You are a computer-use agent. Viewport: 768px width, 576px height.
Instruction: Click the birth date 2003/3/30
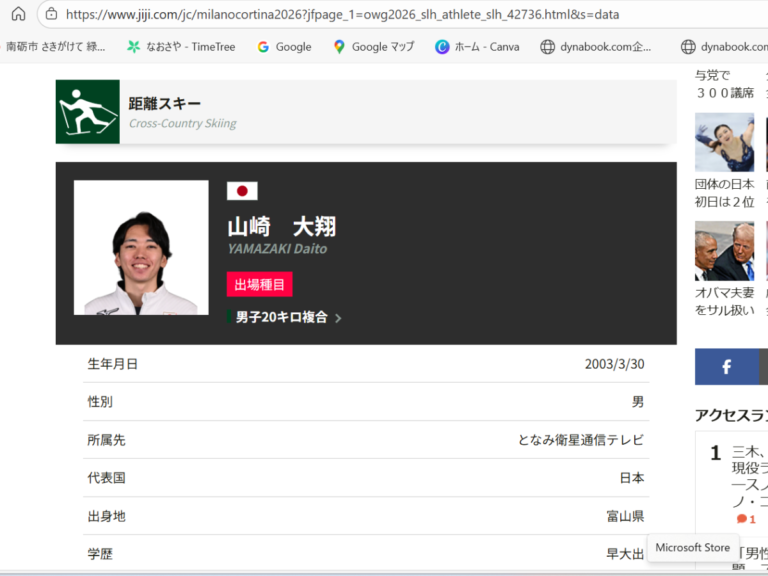(615, 364)
